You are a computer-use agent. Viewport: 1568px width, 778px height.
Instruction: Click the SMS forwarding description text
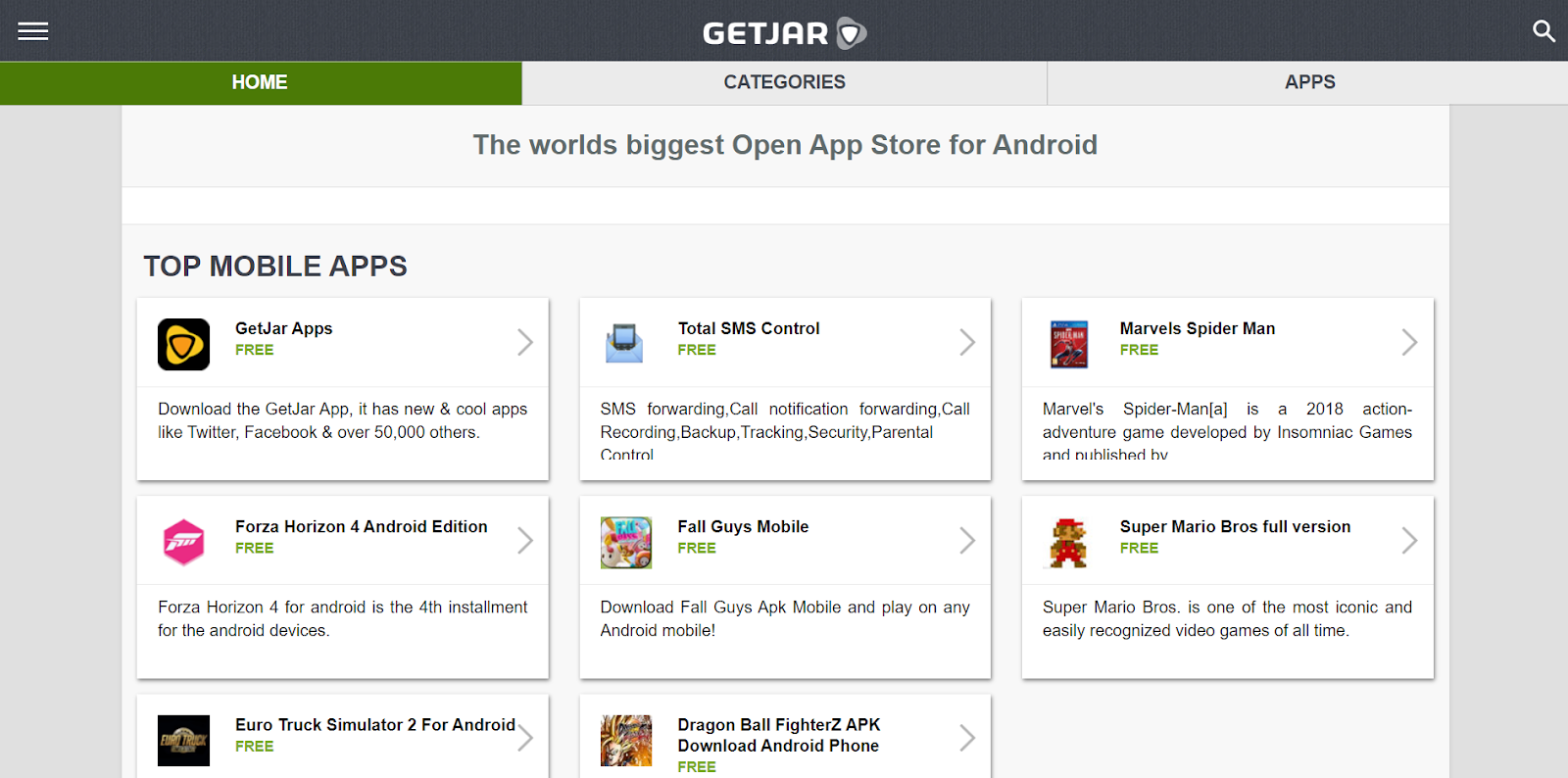click(x=785, y=431)
